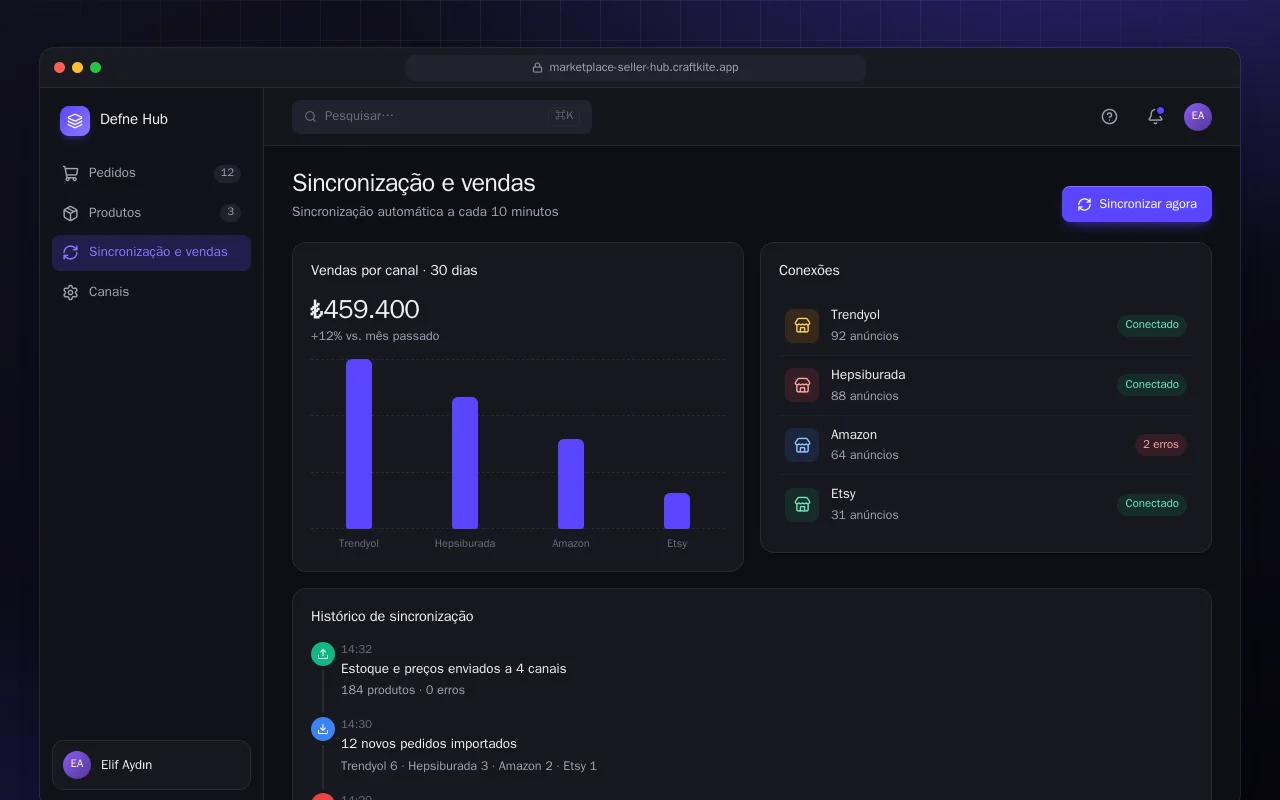Open notifications bell icon
1280x800 pixels.
point(1155,117)
